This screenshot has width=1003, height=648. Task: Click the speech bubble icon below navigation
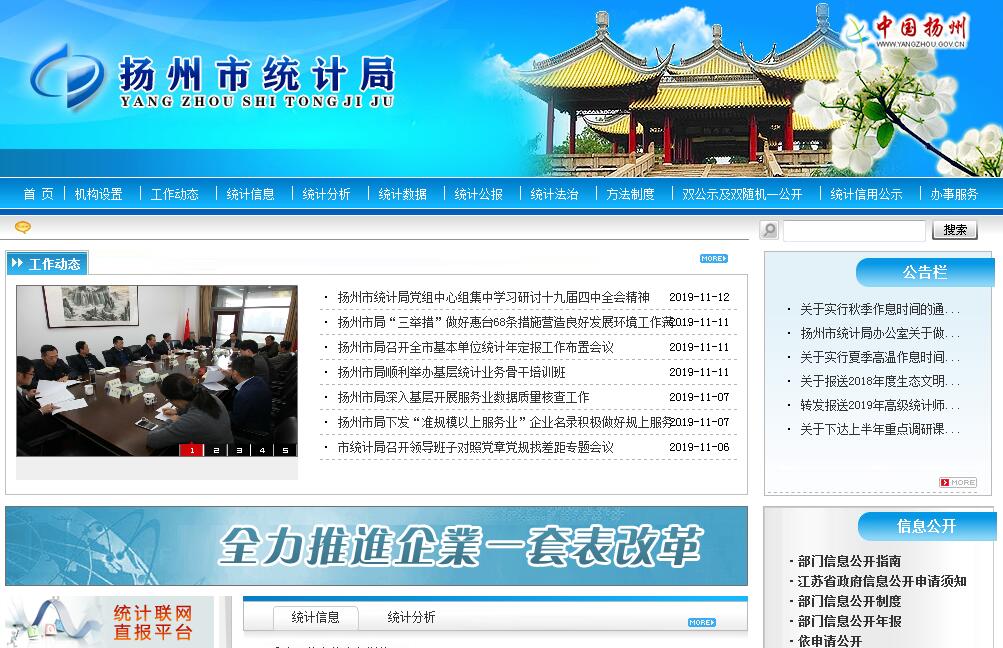(23, 228)
